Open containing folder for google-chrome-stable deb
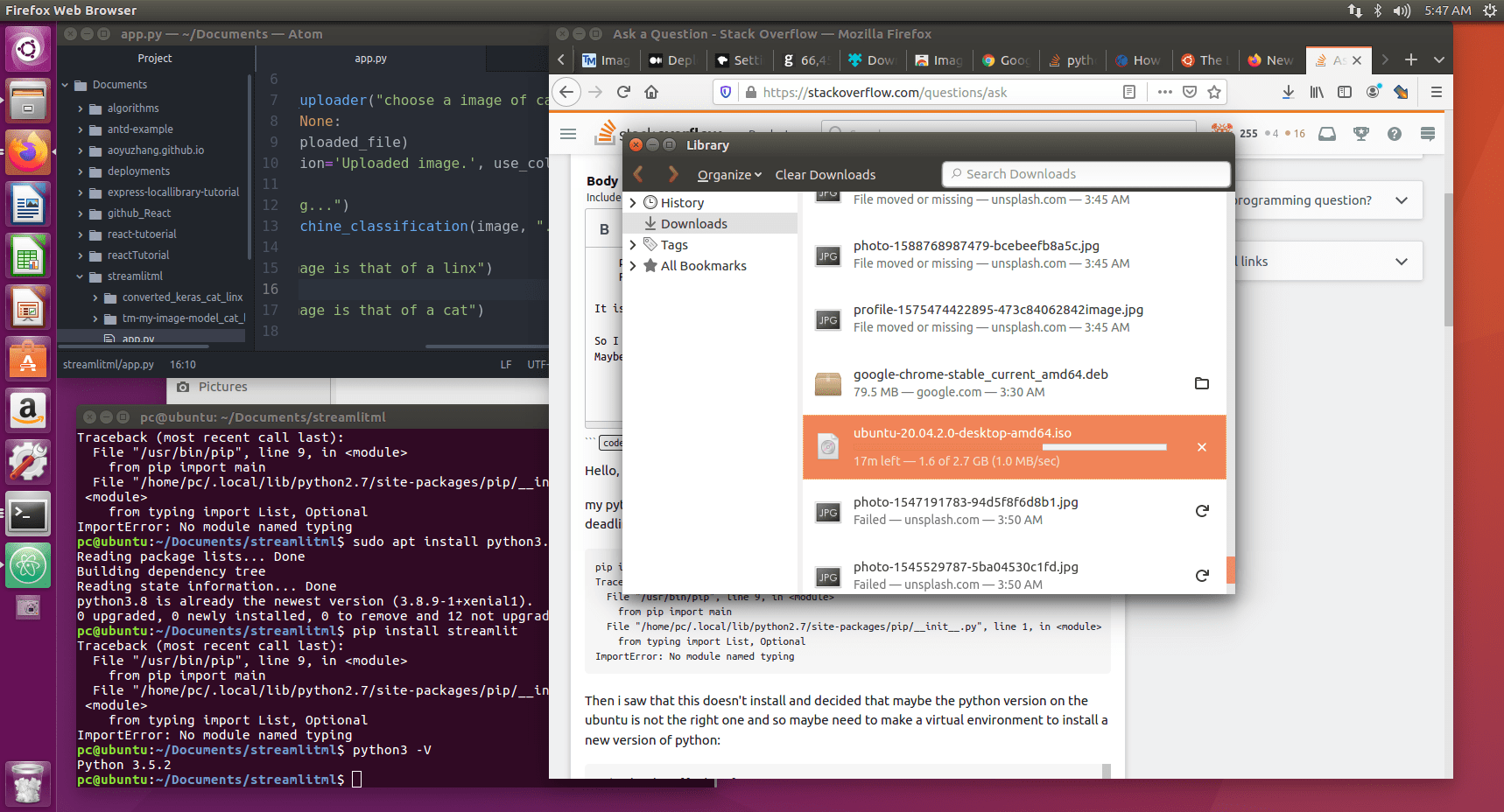The width and height of the screenshot is (1504, 812). pyautogui.click(x=1201, y=383)
